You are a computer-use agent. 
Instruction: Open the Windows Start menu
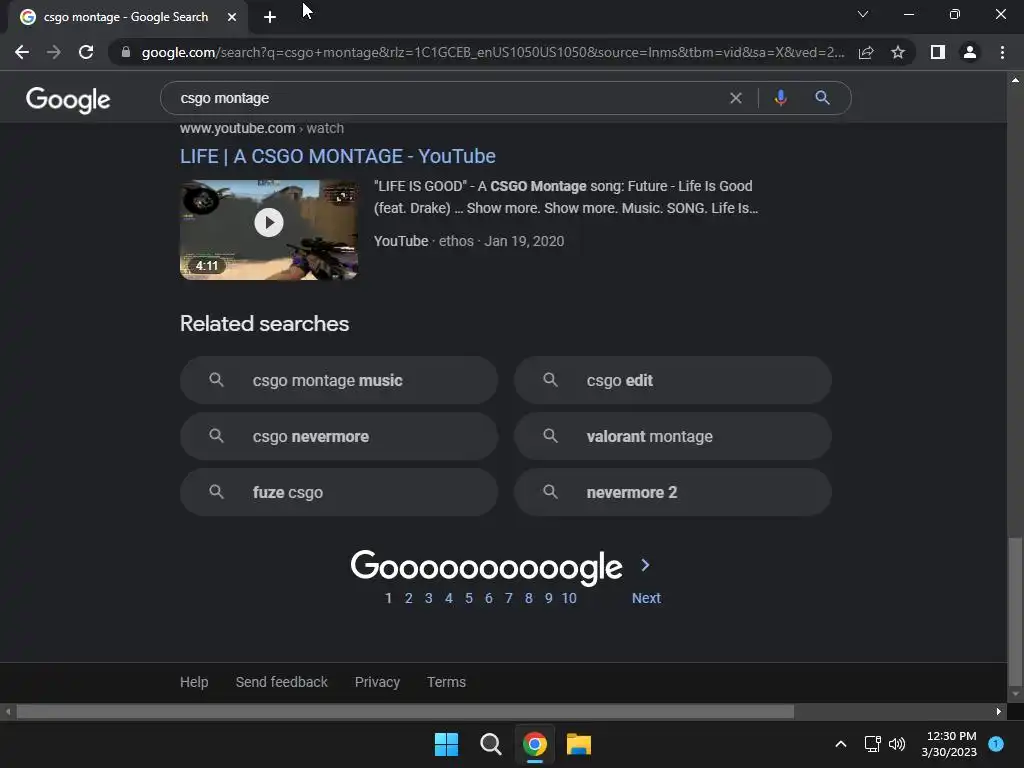[447, 744]
